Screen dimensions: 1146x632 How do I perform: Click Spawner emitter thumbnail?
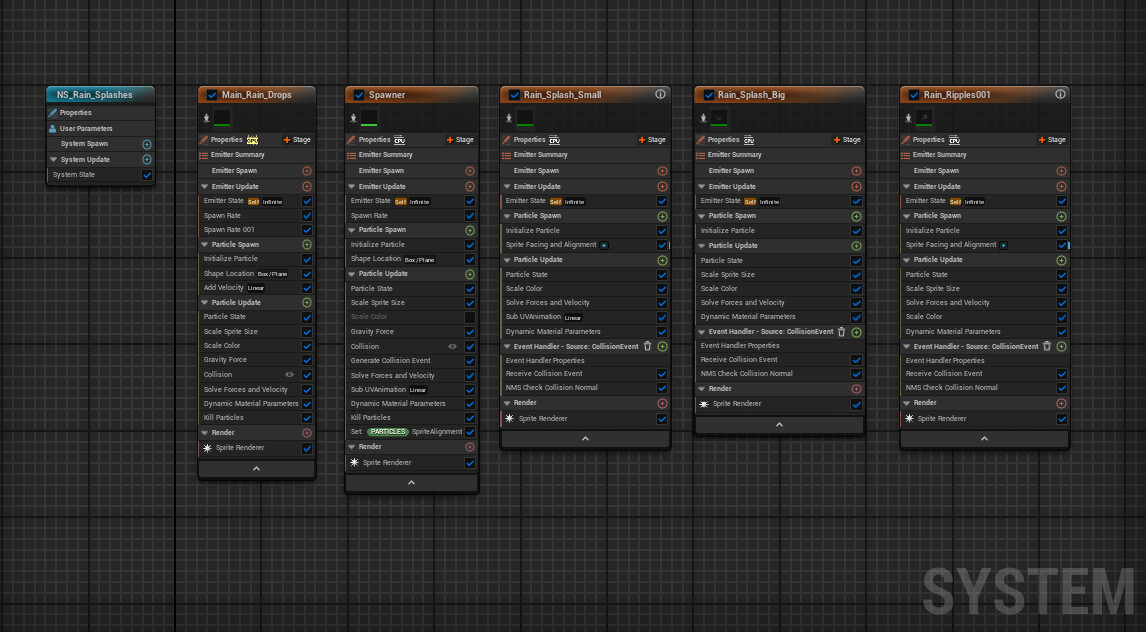pos(369,118)
